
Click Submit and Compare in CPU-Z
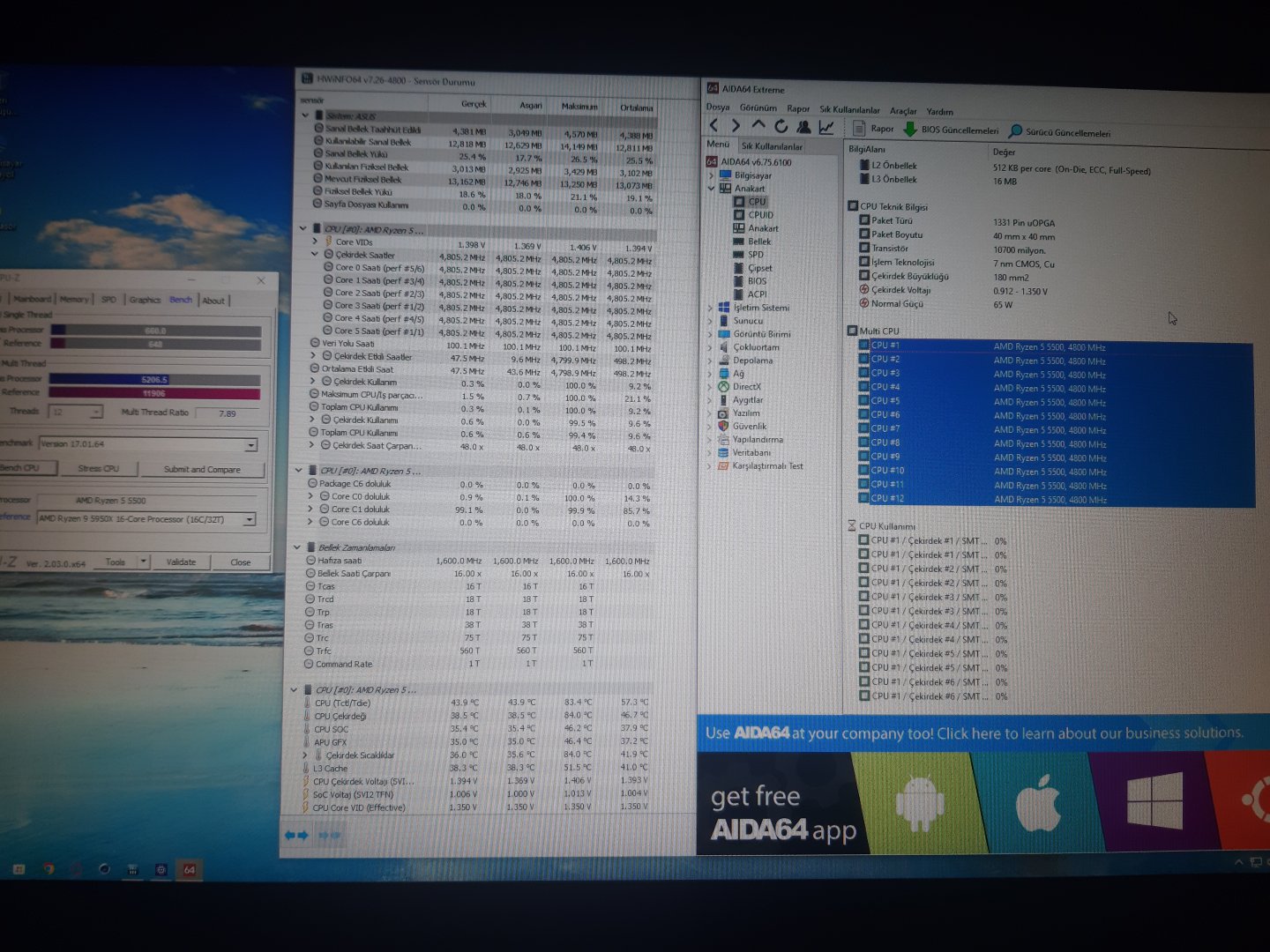pos(202,469)
